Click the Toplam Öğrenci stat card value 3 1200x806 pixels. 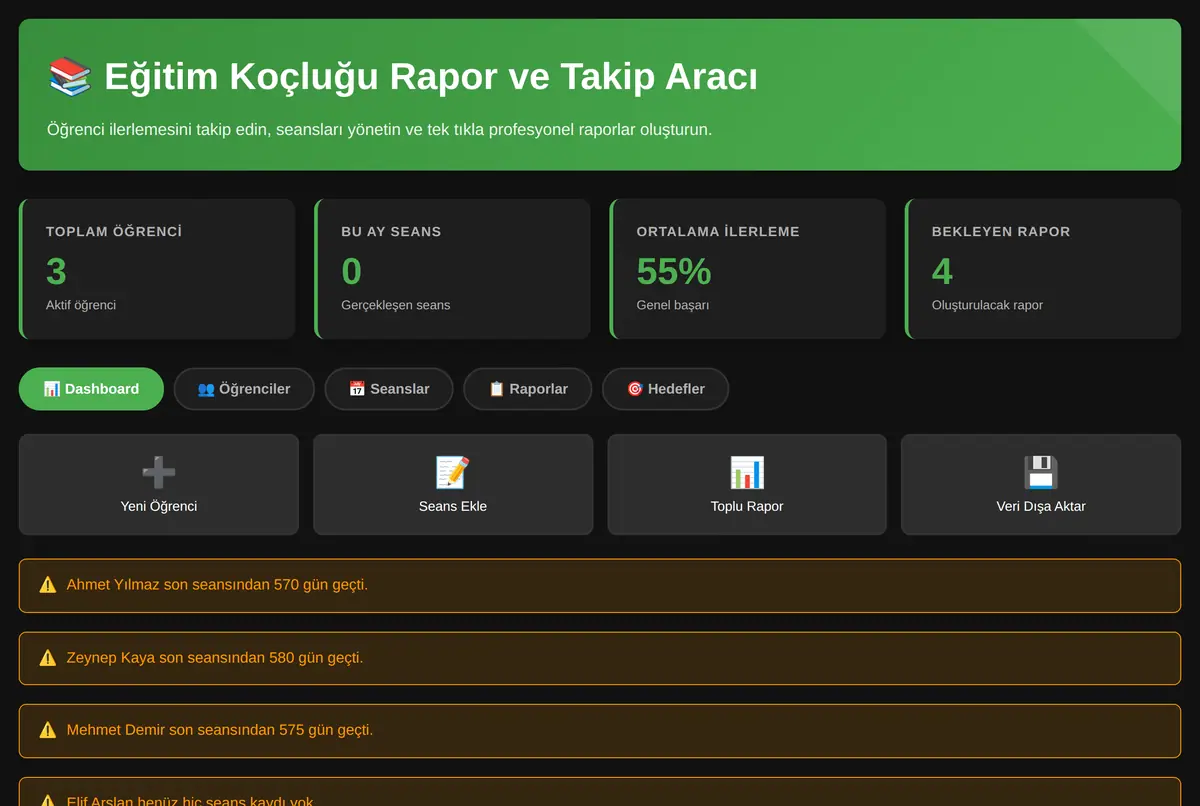[x=56, y=272]
